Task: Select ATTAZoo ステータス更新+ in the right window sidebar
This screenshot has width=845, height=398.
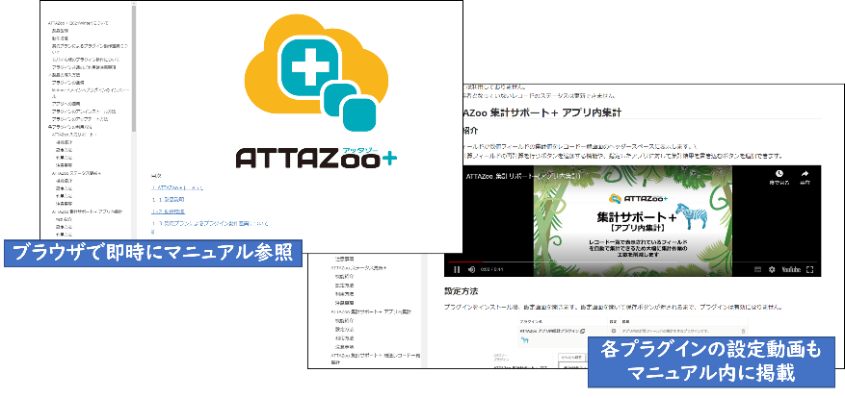Action: (359, 267)
